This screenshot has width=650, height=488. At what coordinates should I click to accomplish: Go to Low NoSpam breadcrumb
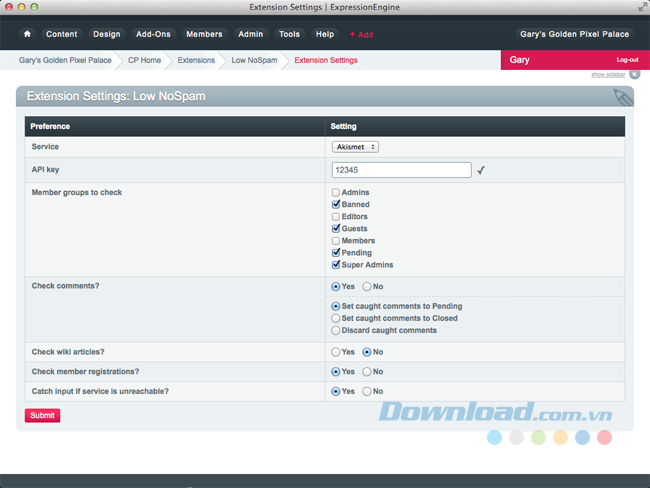254,60
